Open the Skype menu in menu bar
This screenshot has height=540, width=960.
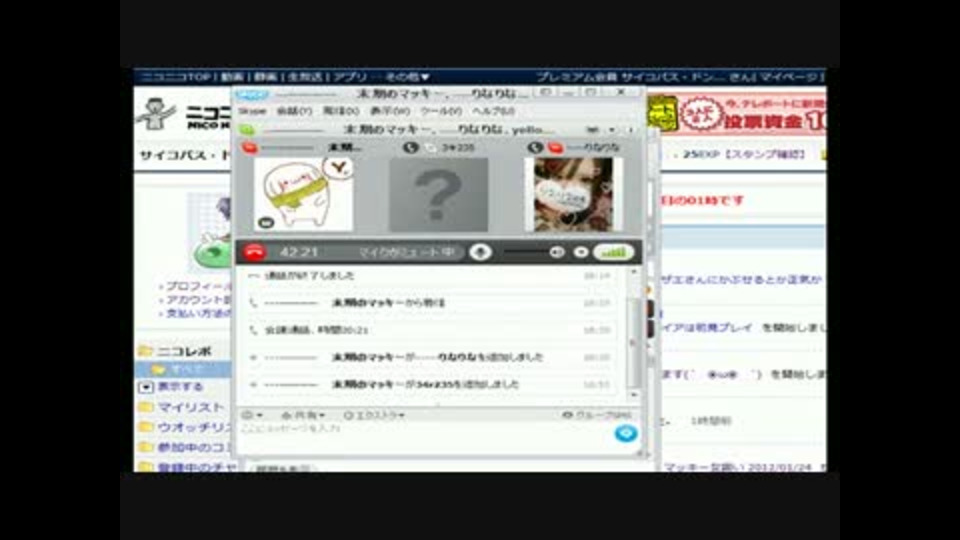point(252,111)
